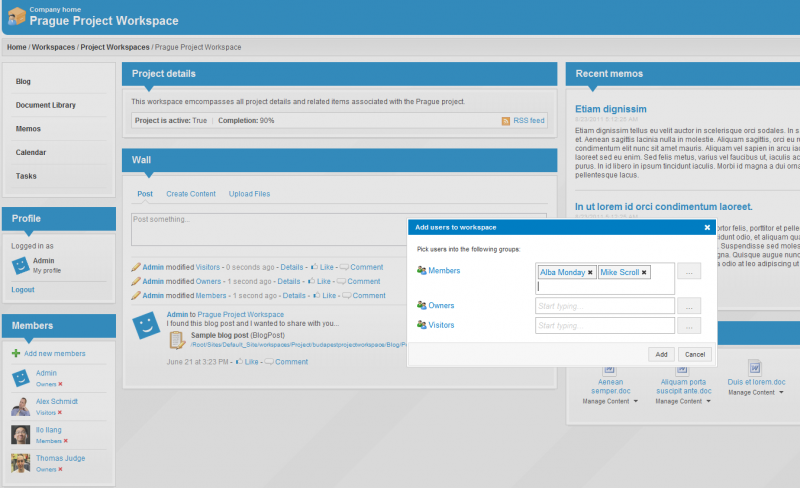The height and width of the screenshot is (488, 800).
Task: Click thumbs-up Like icon on Owners entry
Action: 311,281
